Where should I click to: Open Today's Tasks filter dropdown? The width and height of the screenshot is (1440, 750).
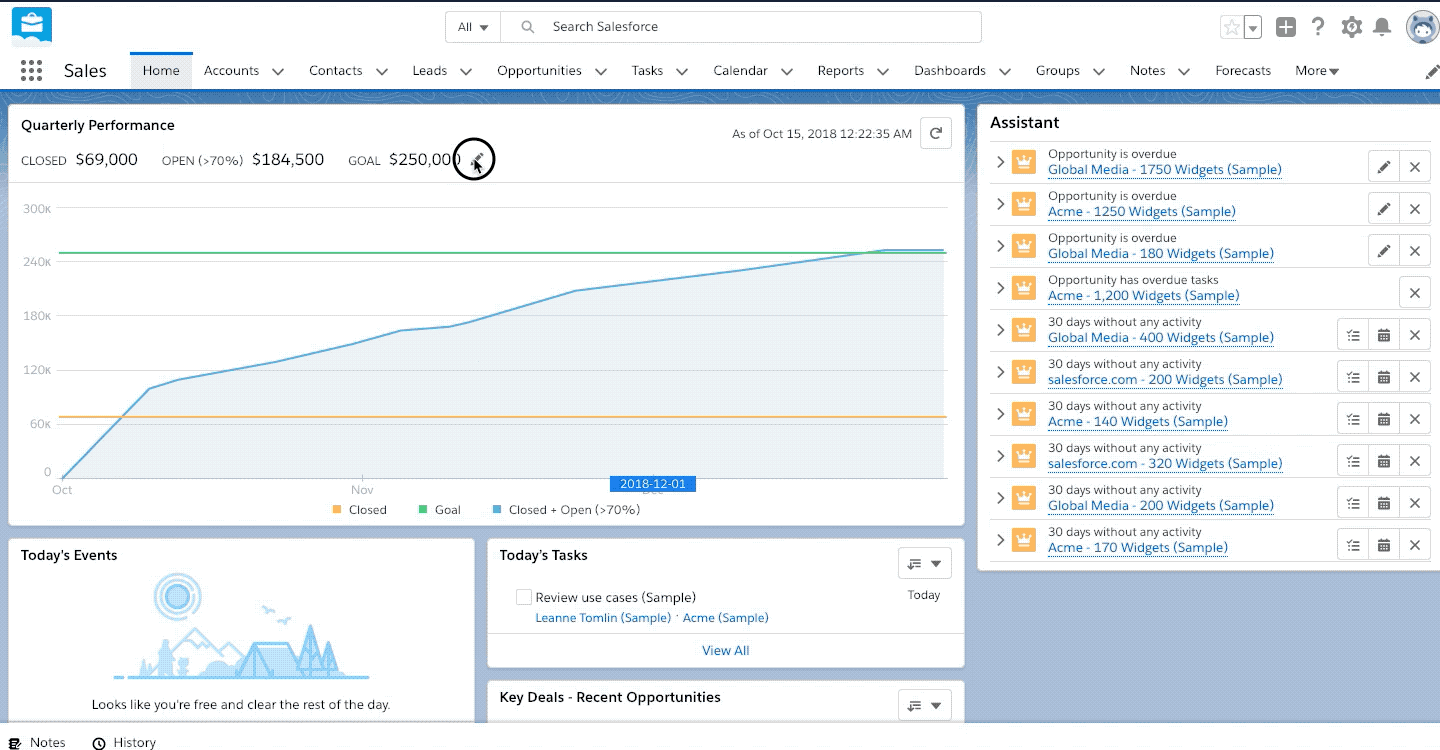925,564
